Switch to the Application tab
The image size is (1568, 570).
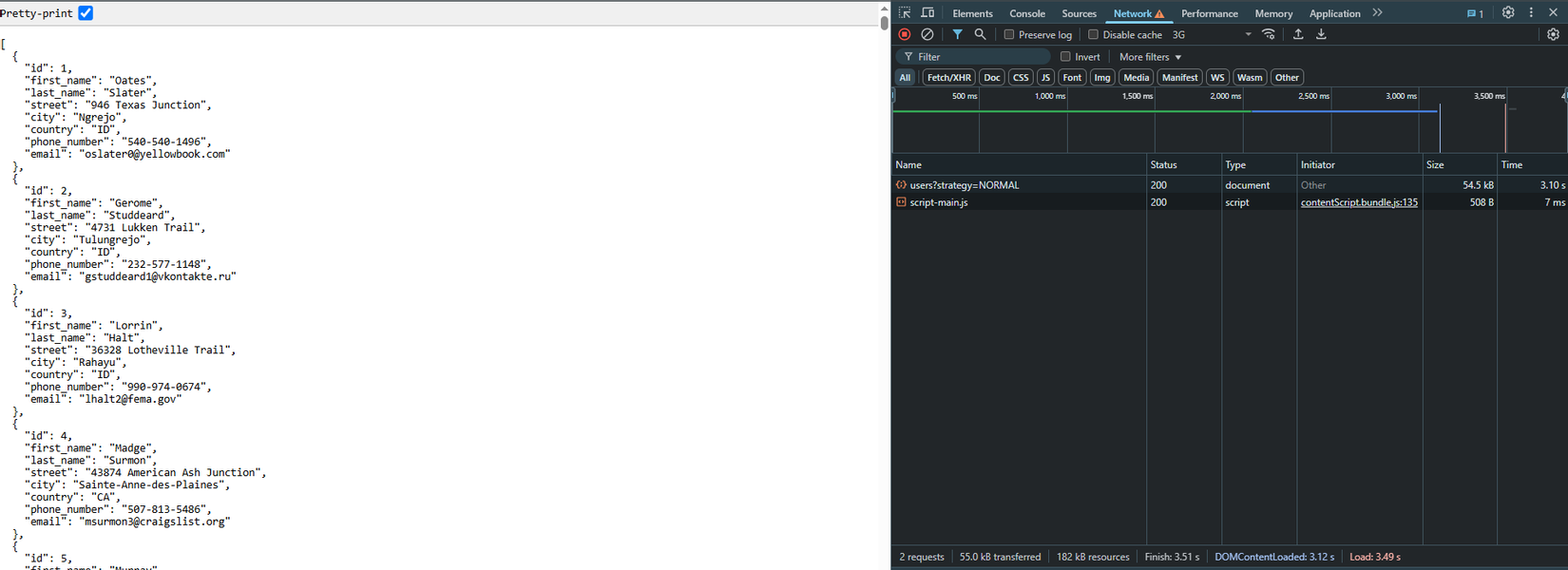click(x=1334, y=13)
